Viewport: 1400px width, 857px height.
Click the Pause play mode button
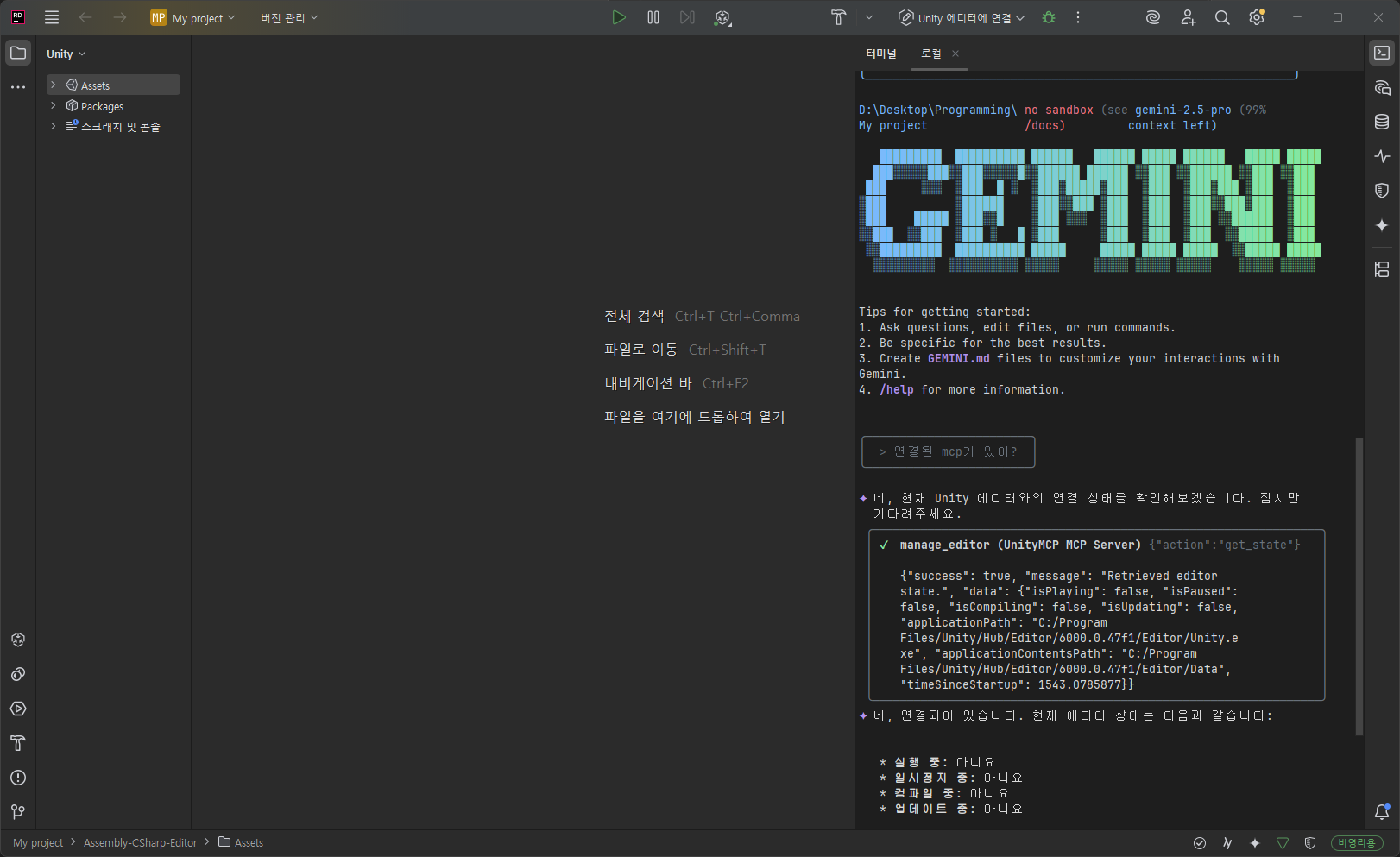[x=653, y=17]
